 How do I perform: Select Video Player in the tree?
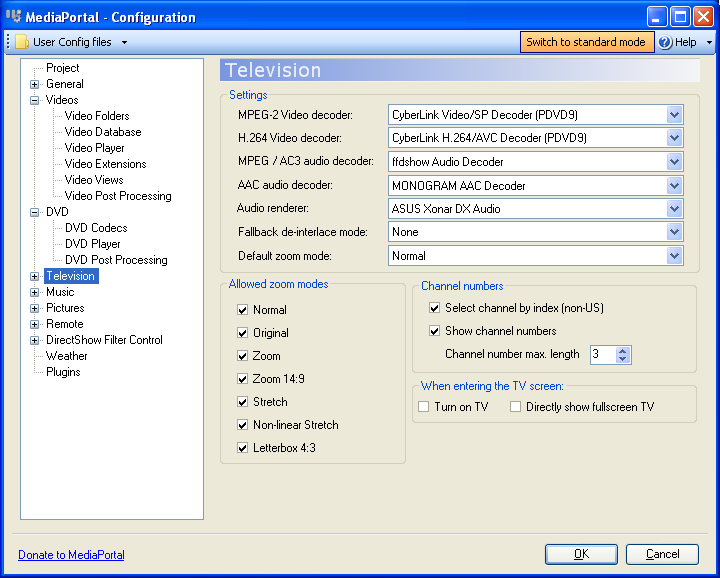95,148
